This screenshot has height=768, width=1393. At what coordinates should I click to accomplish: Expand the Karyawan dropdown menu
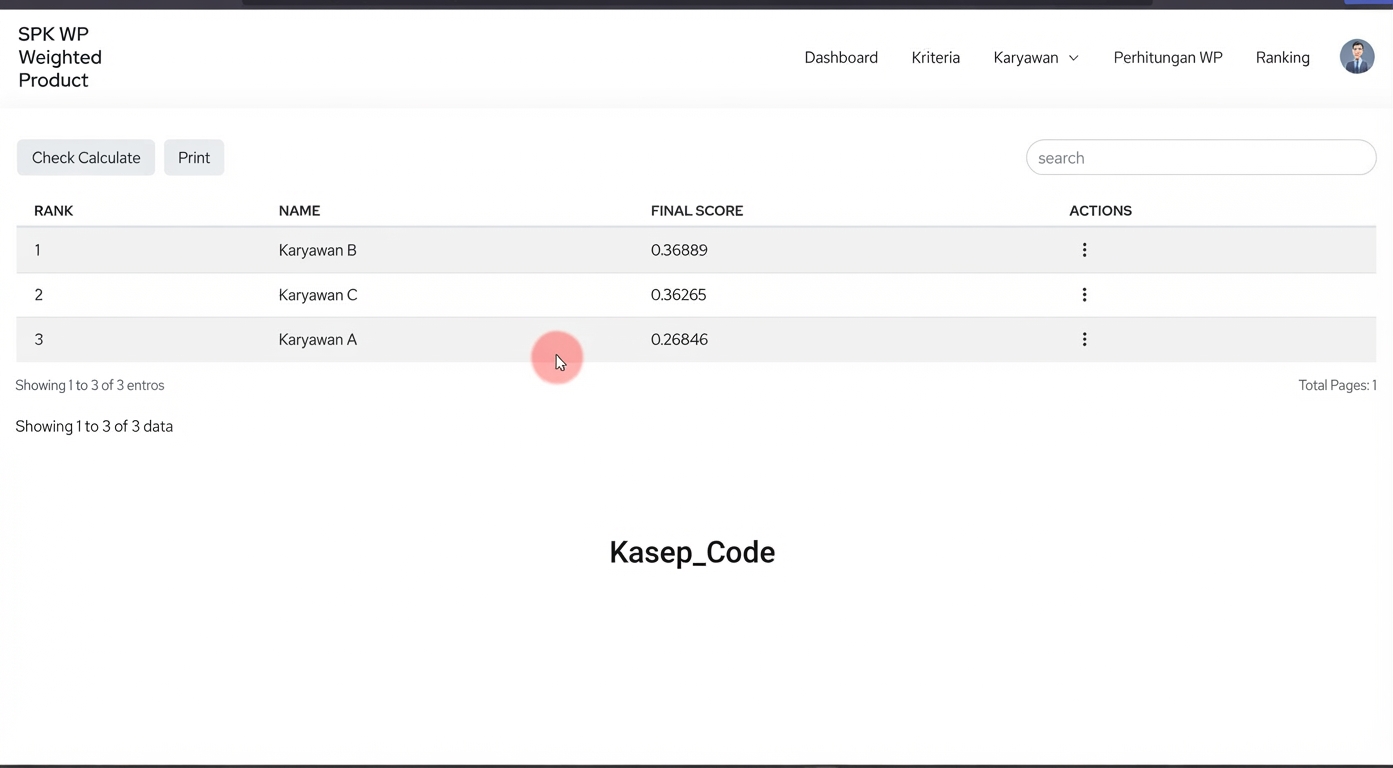1036,58
